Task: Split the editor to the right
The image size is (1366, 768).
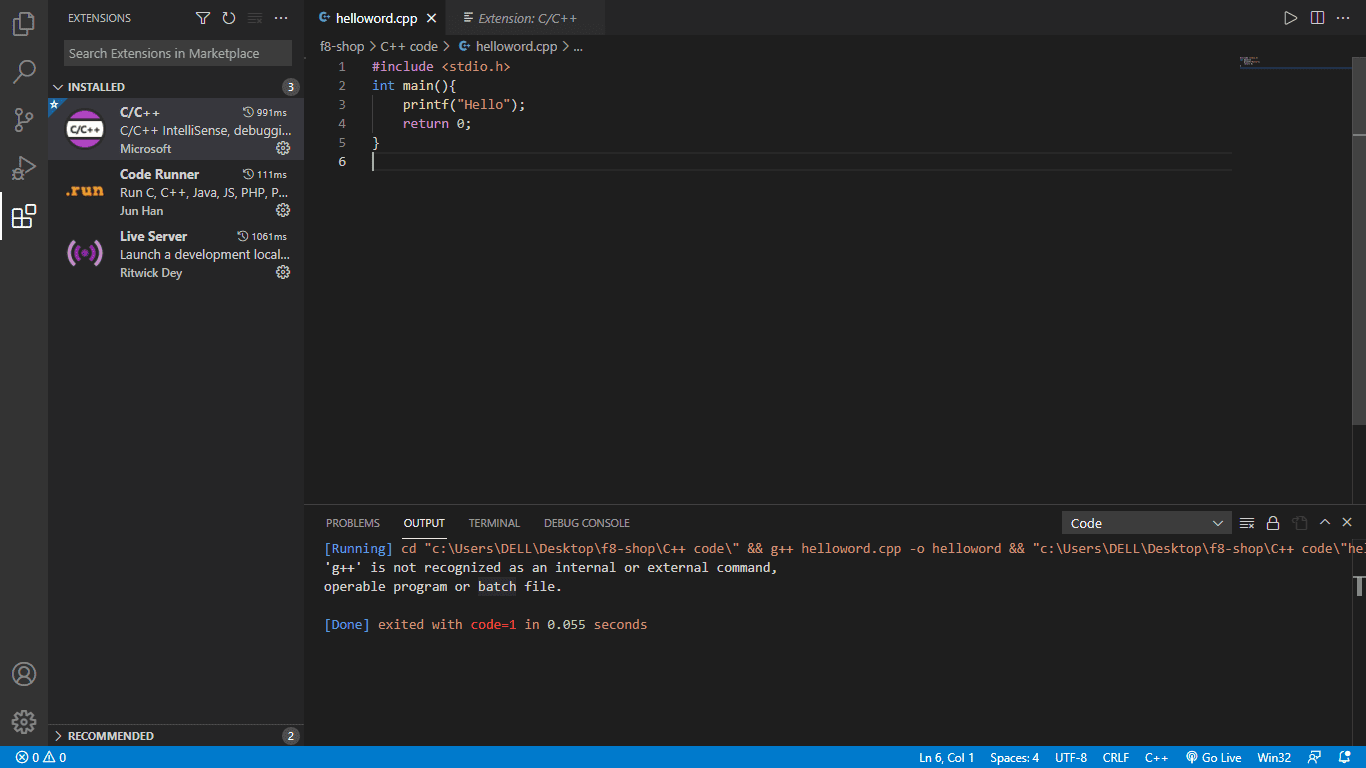Action: coord(1317,18)
